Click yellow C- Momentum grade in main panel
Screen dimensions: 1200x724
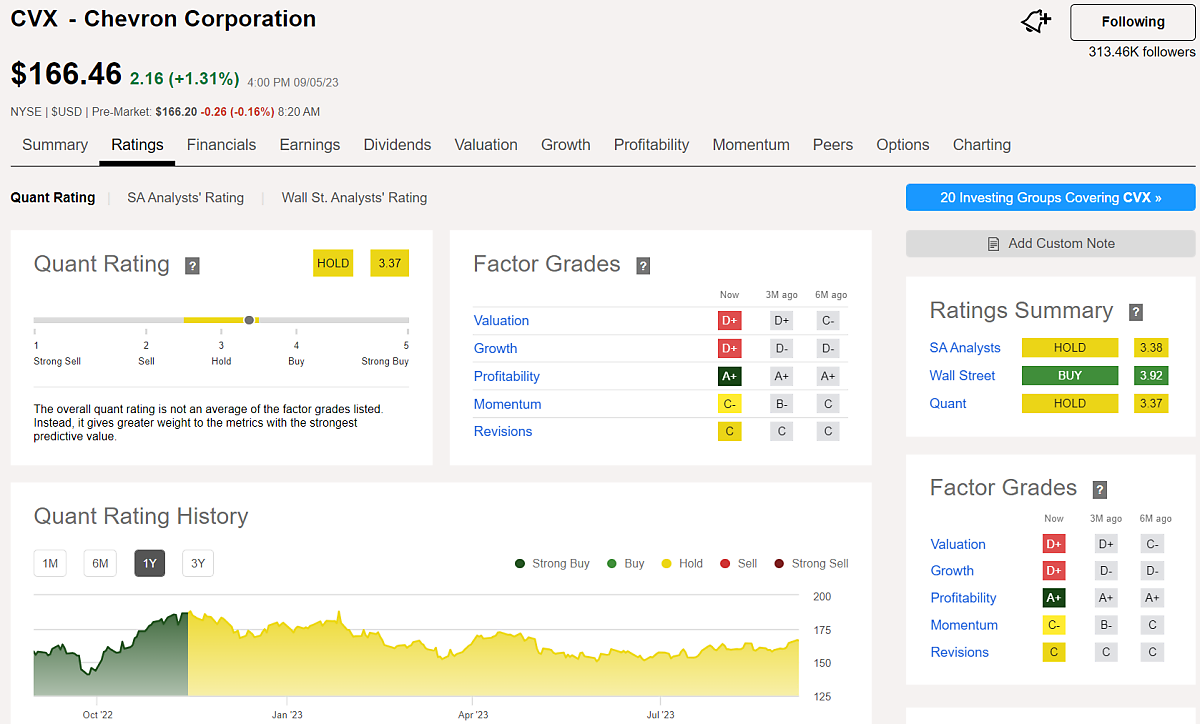pos(730,405)
